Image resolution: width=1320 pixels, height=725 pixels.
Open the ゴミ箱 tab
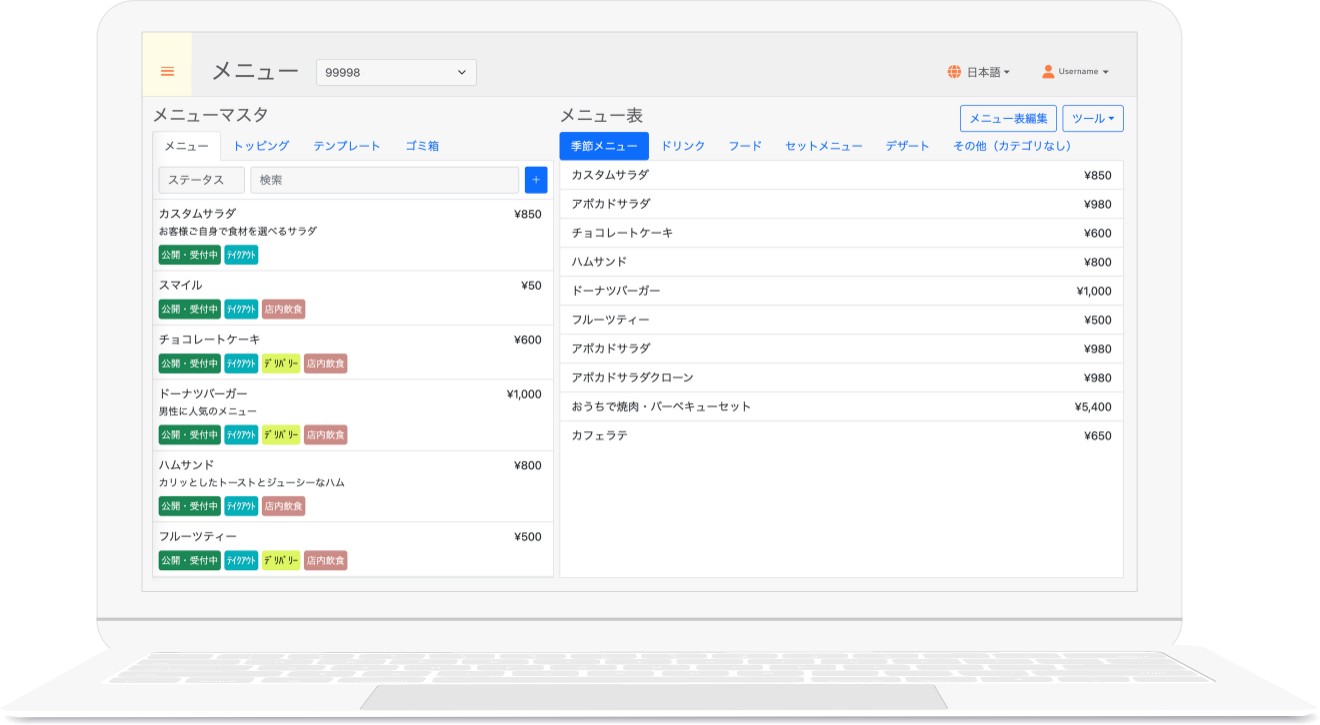[422, 146]
